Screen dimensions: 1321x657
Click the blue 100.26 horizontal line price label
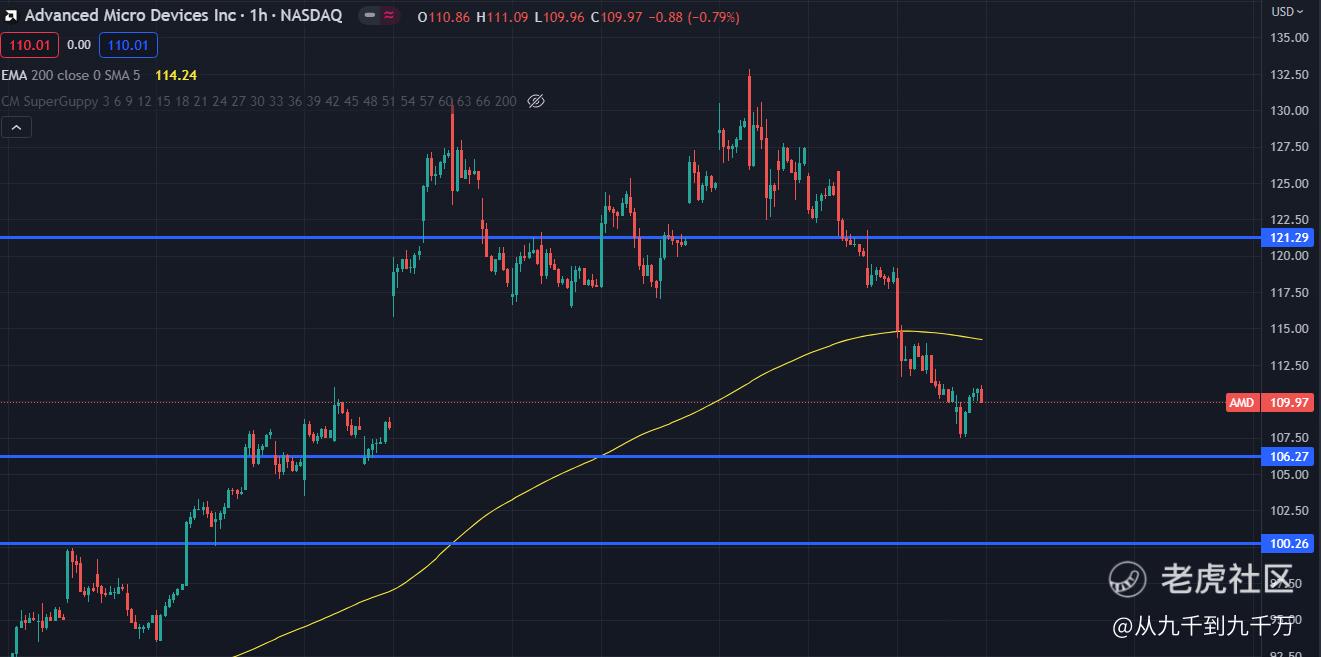(x=1288, y=544)
